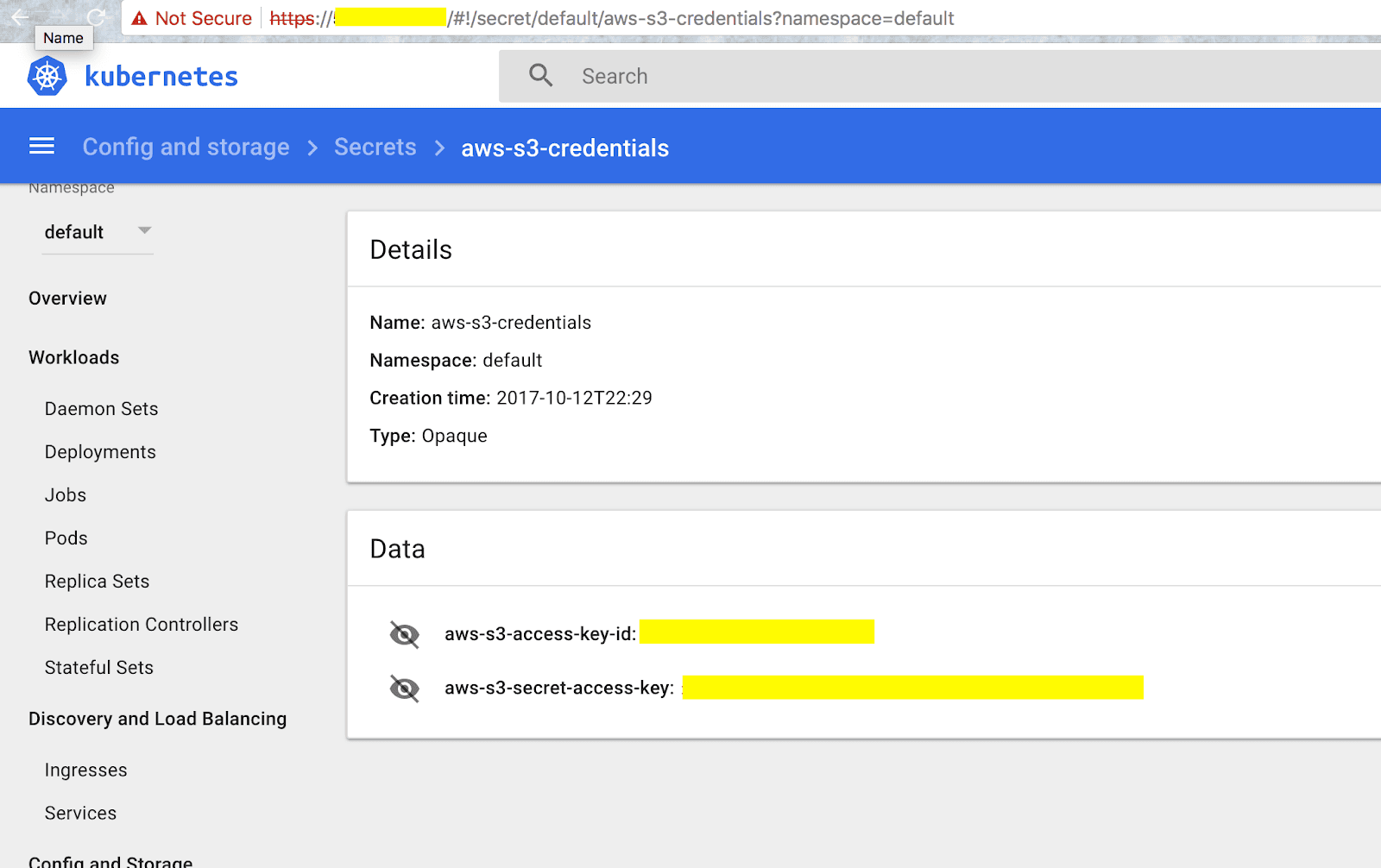Click the Not Secure warning triangle

pyautogui.click(x=137, y=18)
